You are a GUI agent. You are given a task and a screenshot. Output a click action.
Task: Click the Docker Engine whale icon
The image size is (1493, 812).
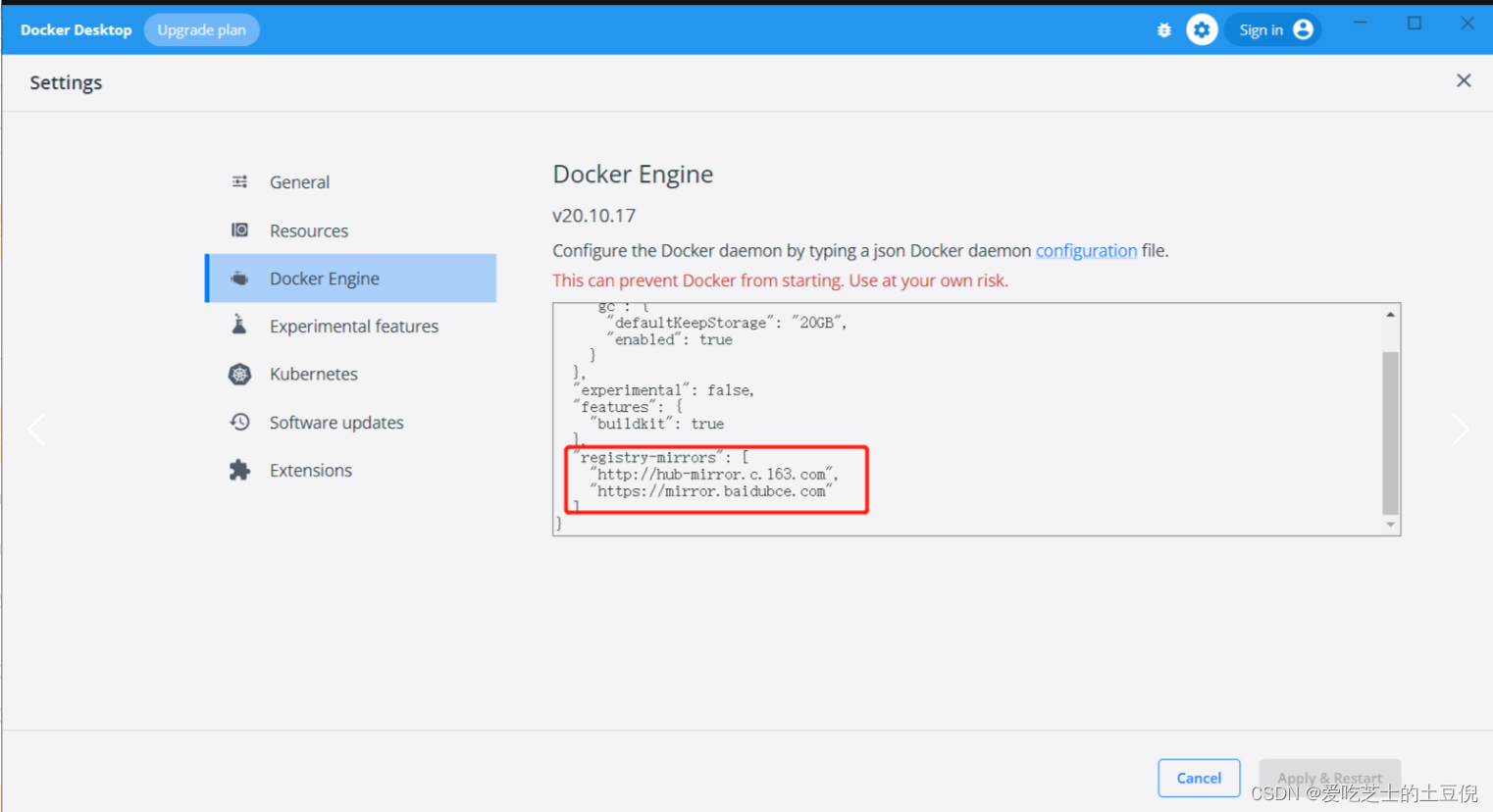point(239,279)
